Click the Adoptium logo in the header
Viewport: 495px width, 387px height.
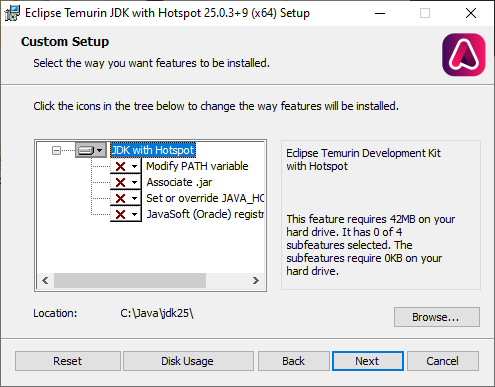click(464, 55)
